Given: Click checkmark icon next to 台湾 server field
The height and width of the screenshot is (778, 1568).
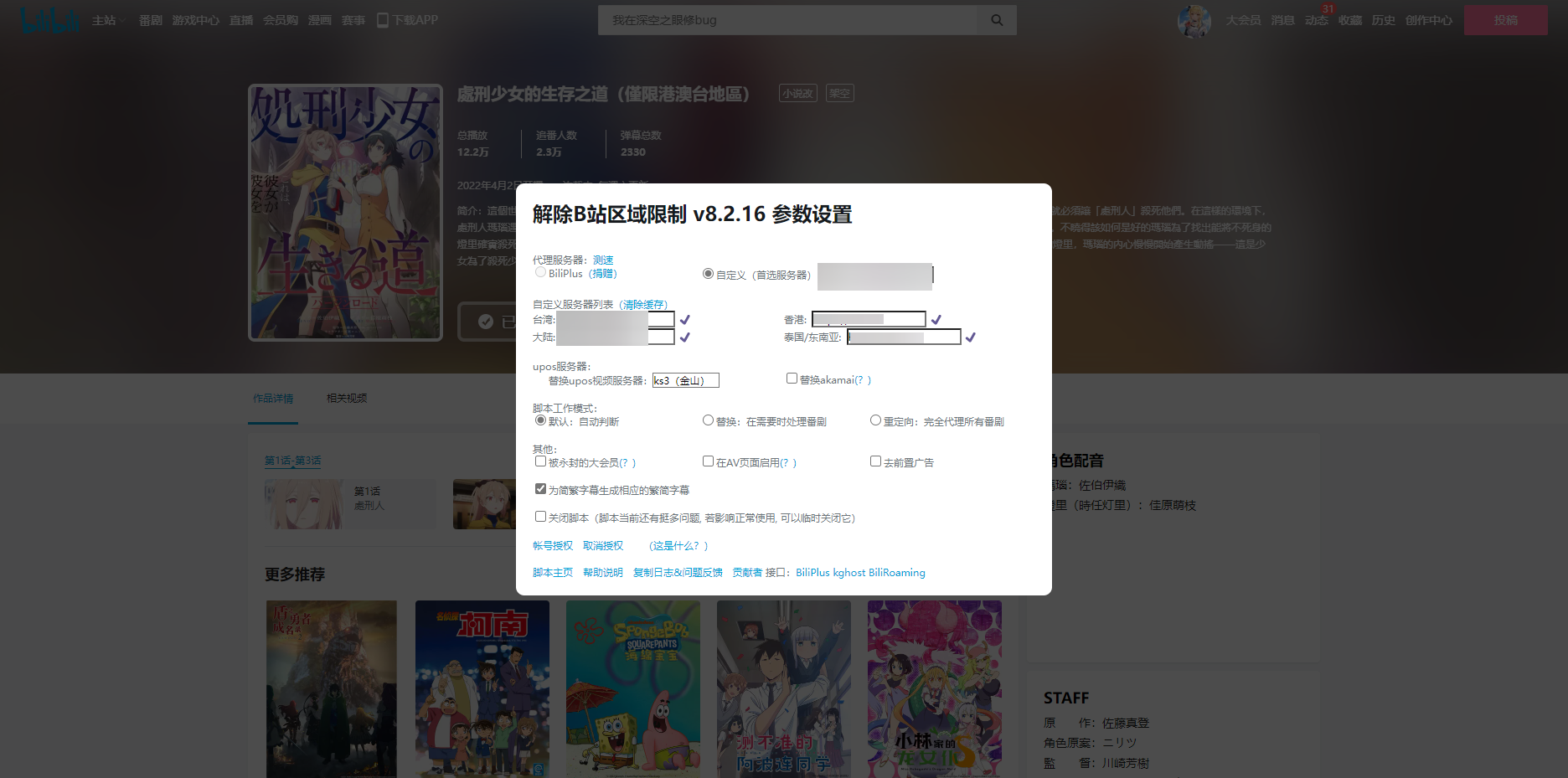Looking at the screenshot, I should (x=685, y=320).
